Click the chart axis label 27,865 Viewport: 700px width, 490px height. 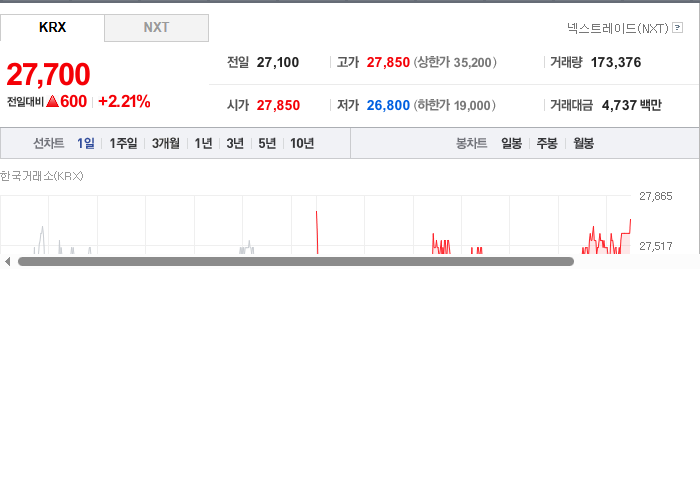pyautogui.click(x=655, y=196)
